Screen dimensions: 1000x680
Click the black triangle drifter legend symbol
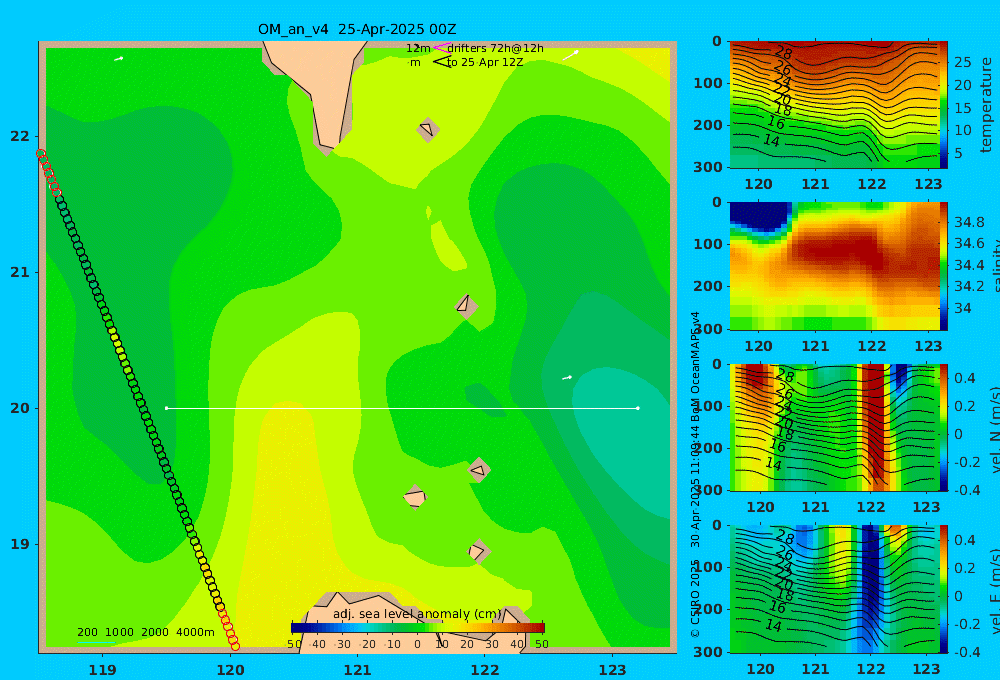coord(441,62)
